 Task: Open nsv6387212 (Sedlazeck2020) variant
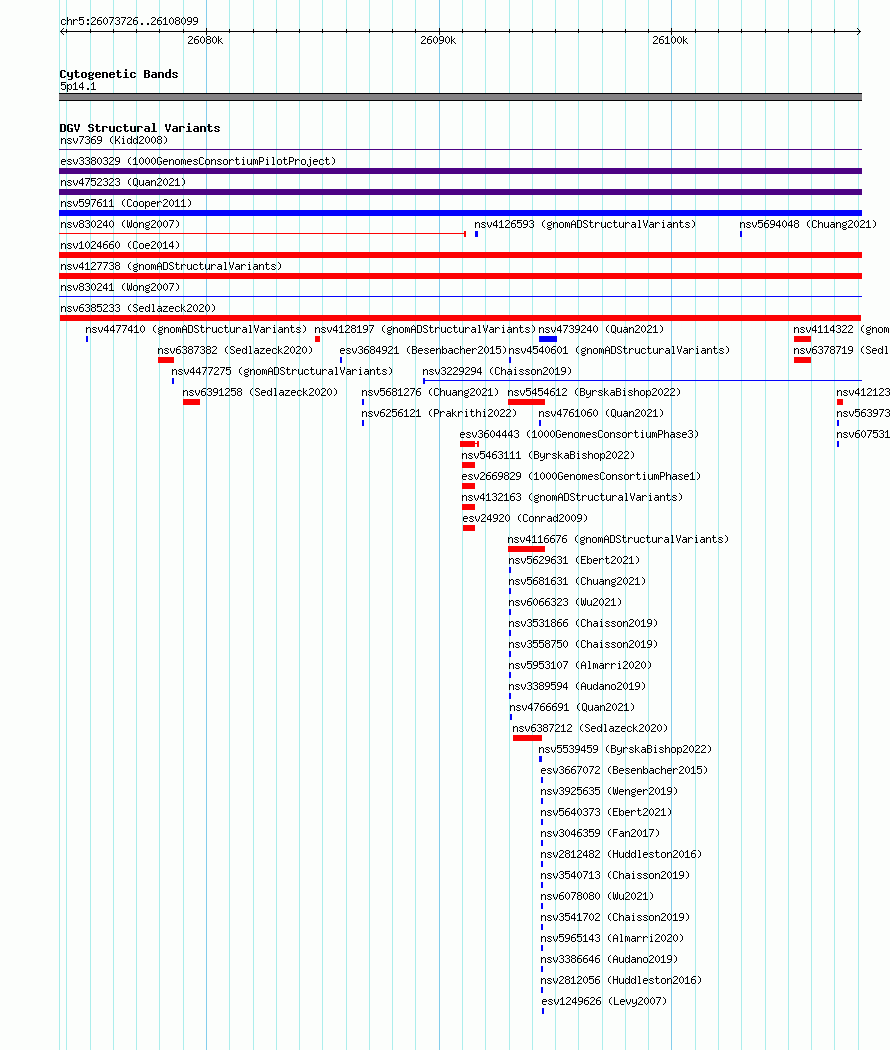(590, 729)
